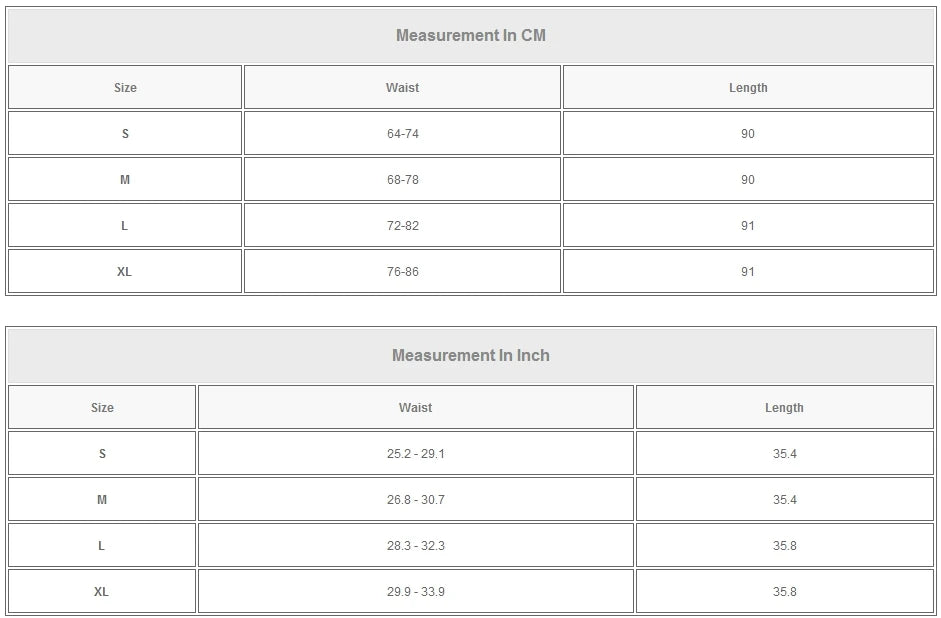This screenshot has height=618, width=941.
Task: Click the 68-78 waist cell
Action: [402, 180]
